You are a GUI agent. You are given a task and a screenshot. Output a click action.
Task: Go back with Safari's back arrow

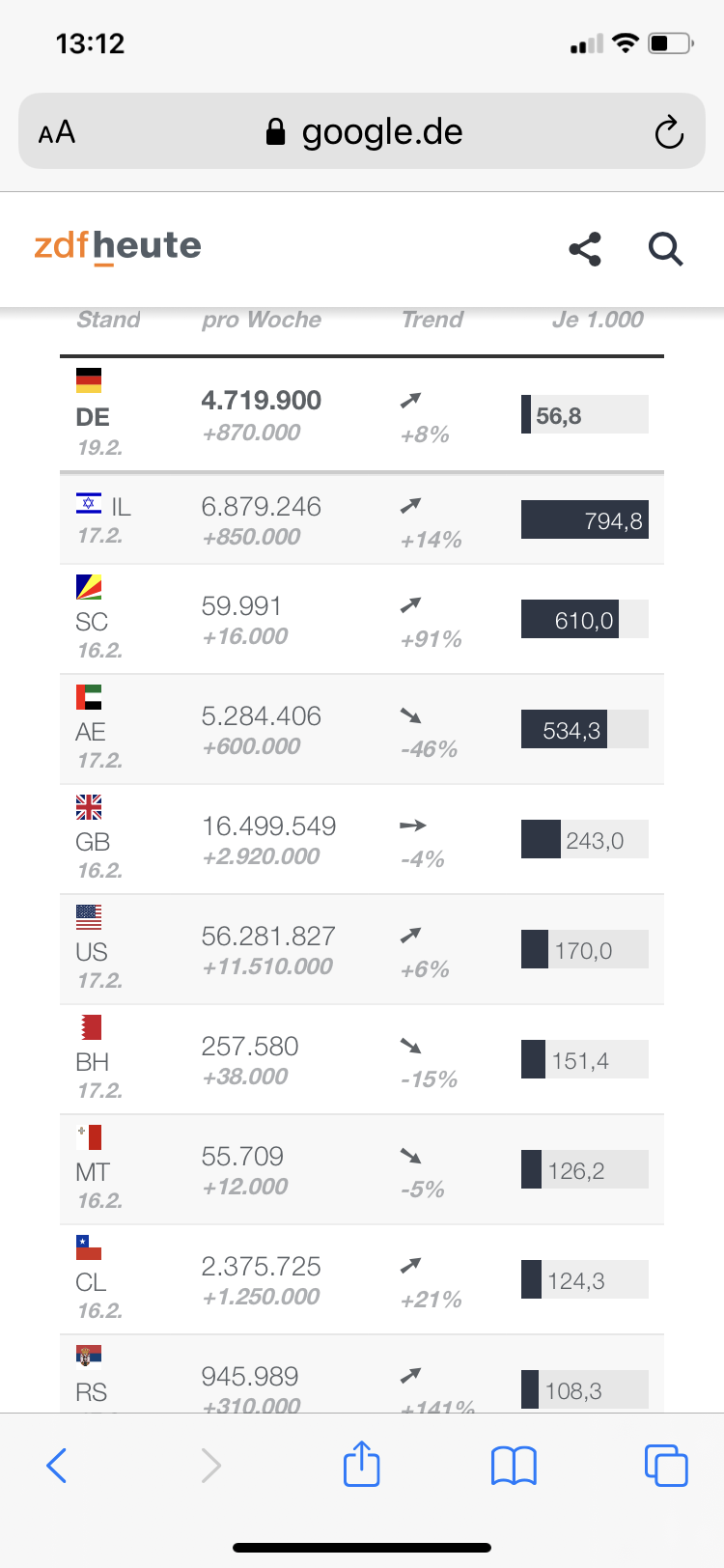(x=57, y=1465)
